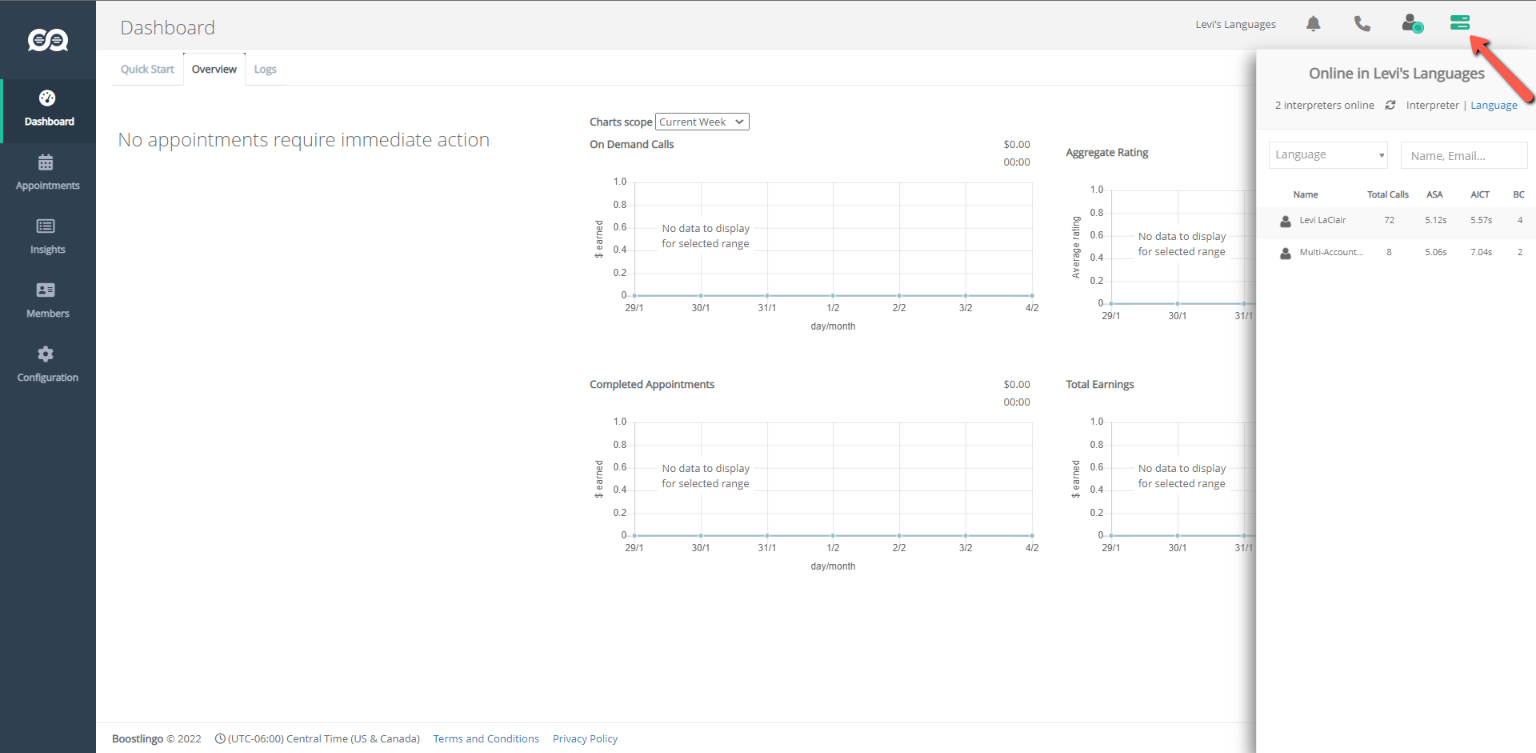
Task: Open the Privacy Policy link
Action: coord(585,739)
